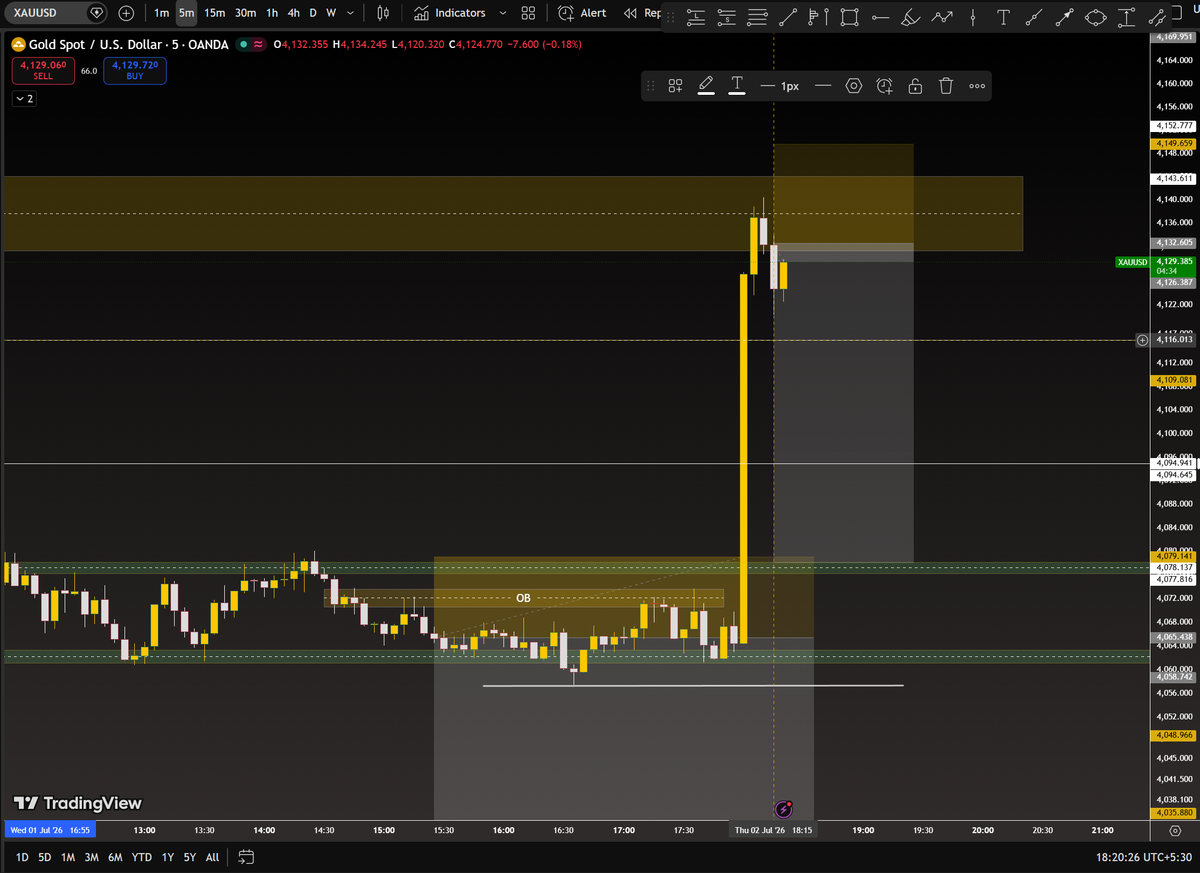The height and width of the screenshot is (873, 1200).
Task: Set date range to 1M
Action: point(68,857)
